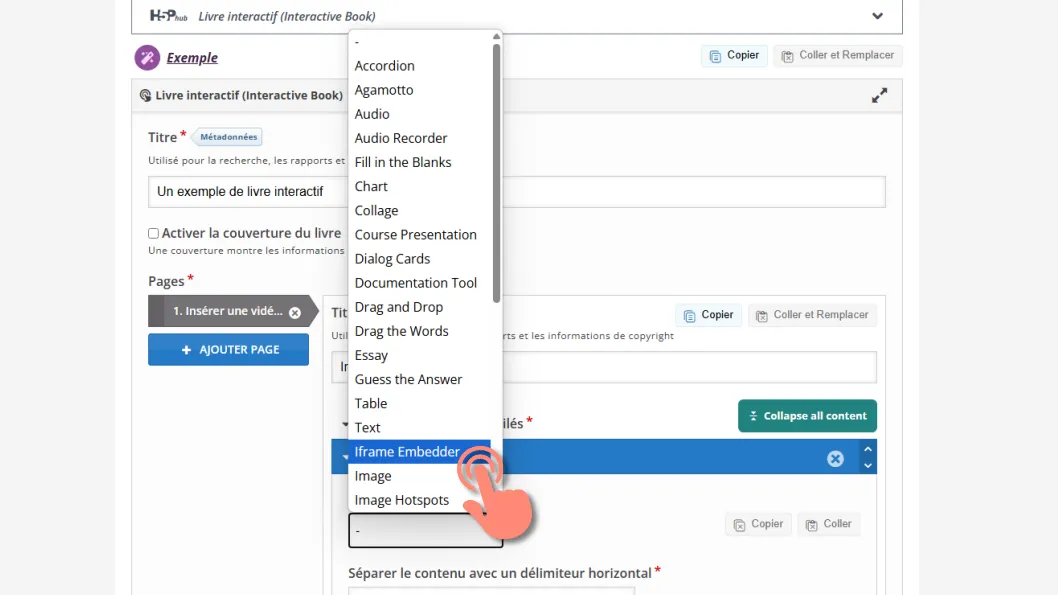Click the Coller button
1058x595 pixels.
[829, 524]
